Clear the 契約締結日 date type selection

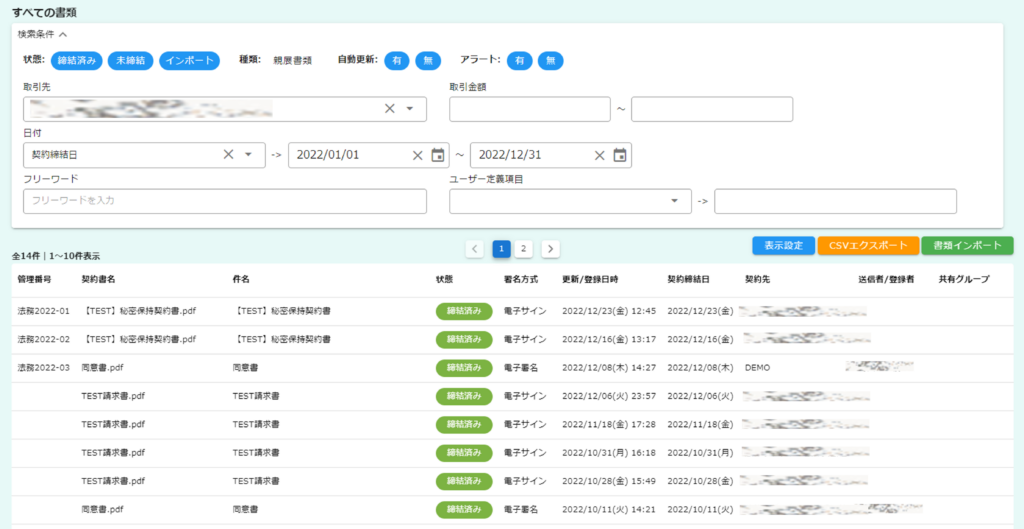point(228,155)
